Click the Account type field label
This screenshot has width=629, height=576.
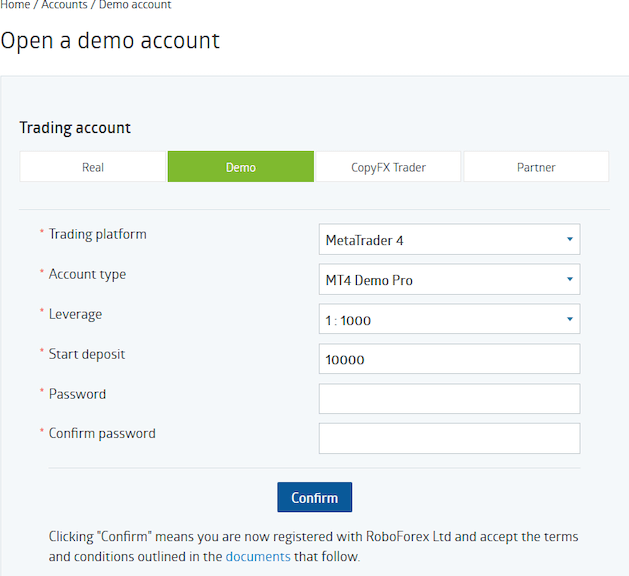click(87, 274)
